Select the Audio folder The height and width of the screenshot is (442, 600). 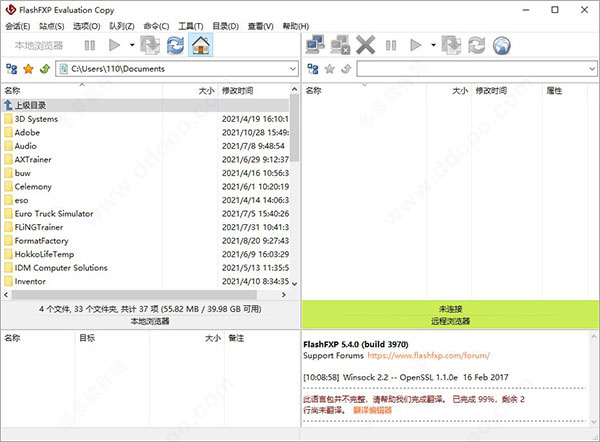pyautogui.click(x=25, y=146)
